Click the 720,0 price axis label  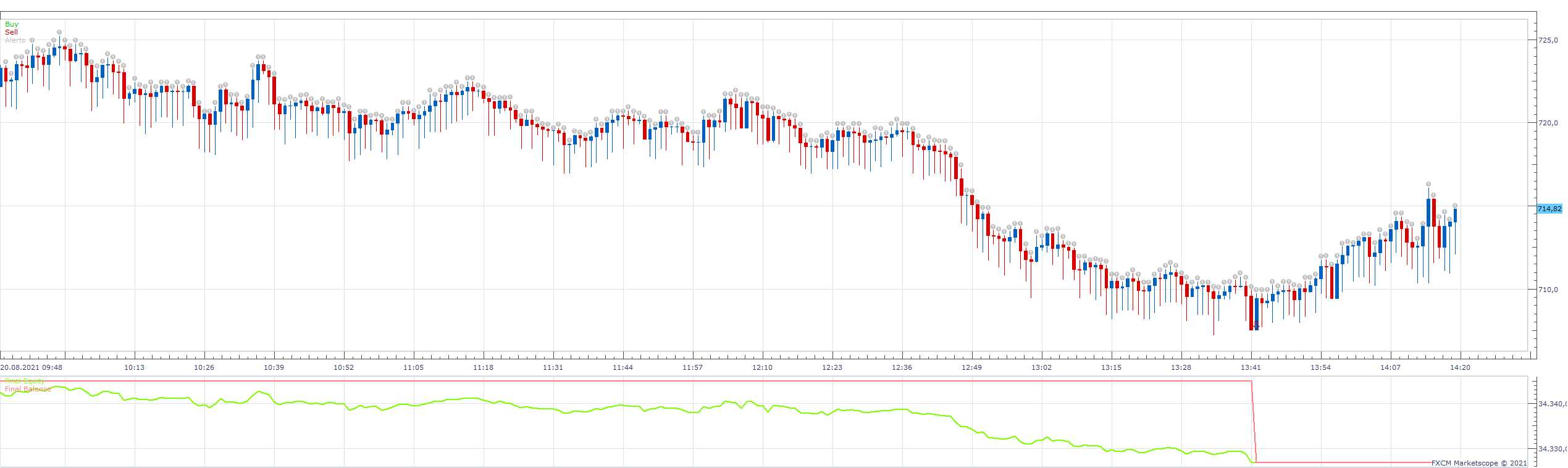pos(1548,123)
